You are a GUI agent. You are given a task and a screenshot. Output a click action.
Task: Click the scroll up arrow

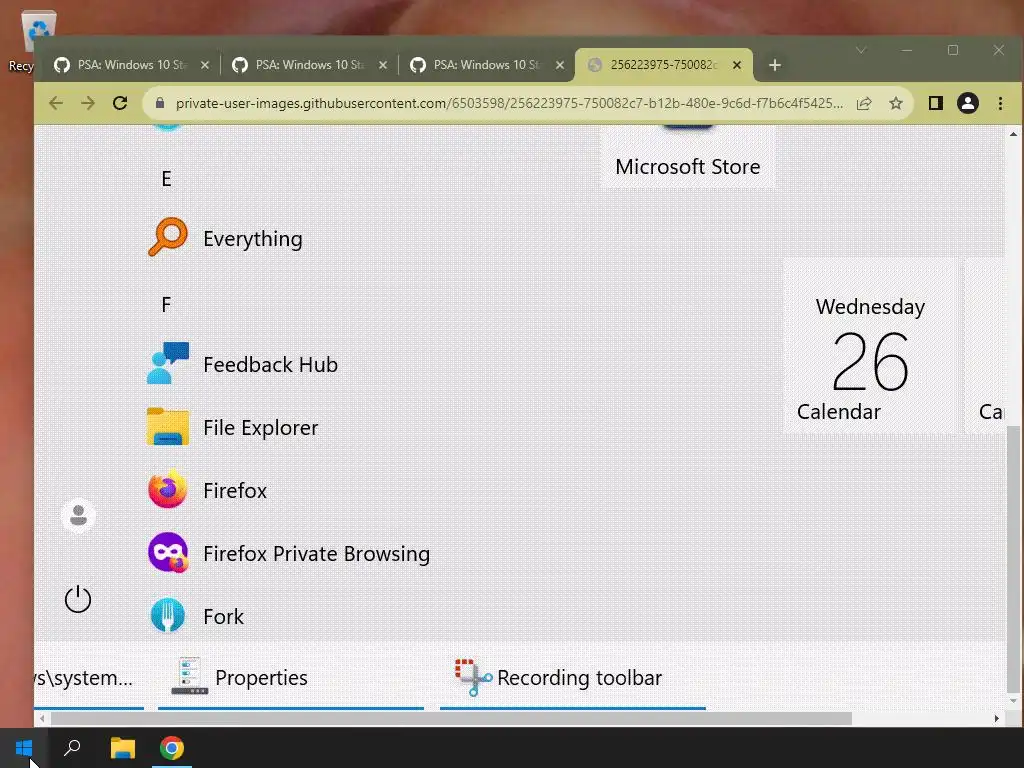click(x=1013, y=134)
